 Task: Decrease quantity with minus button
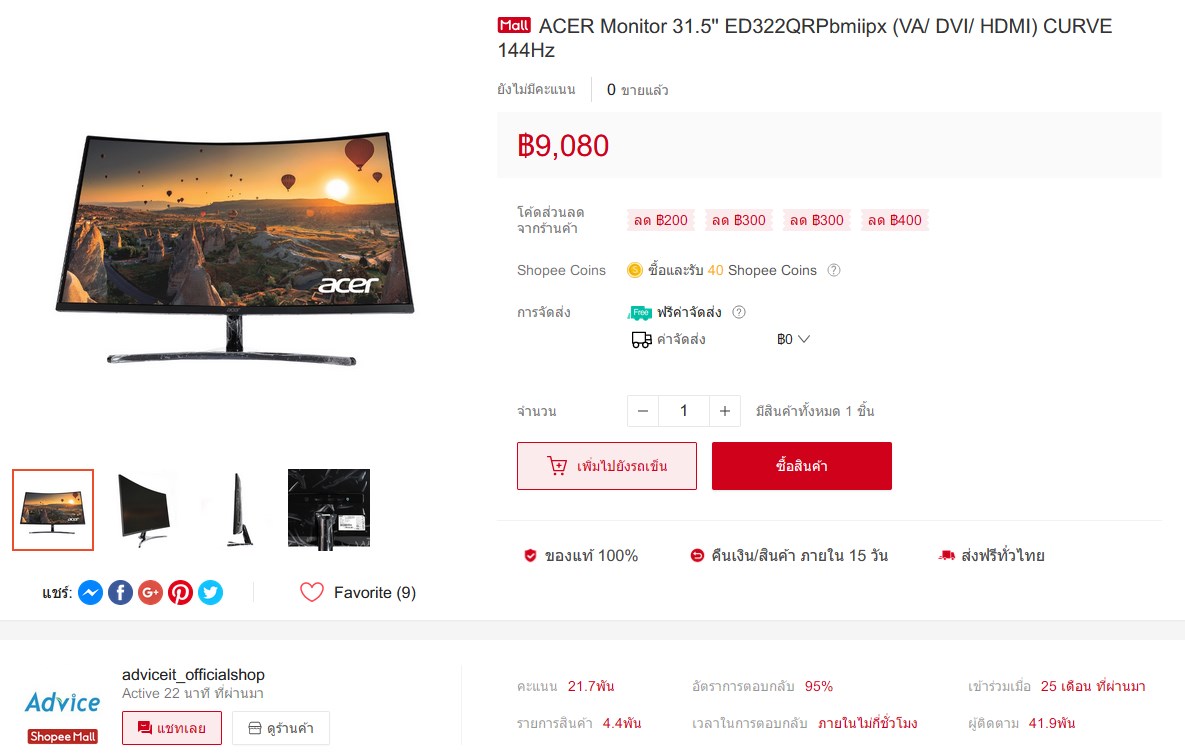tap(643, 411)
